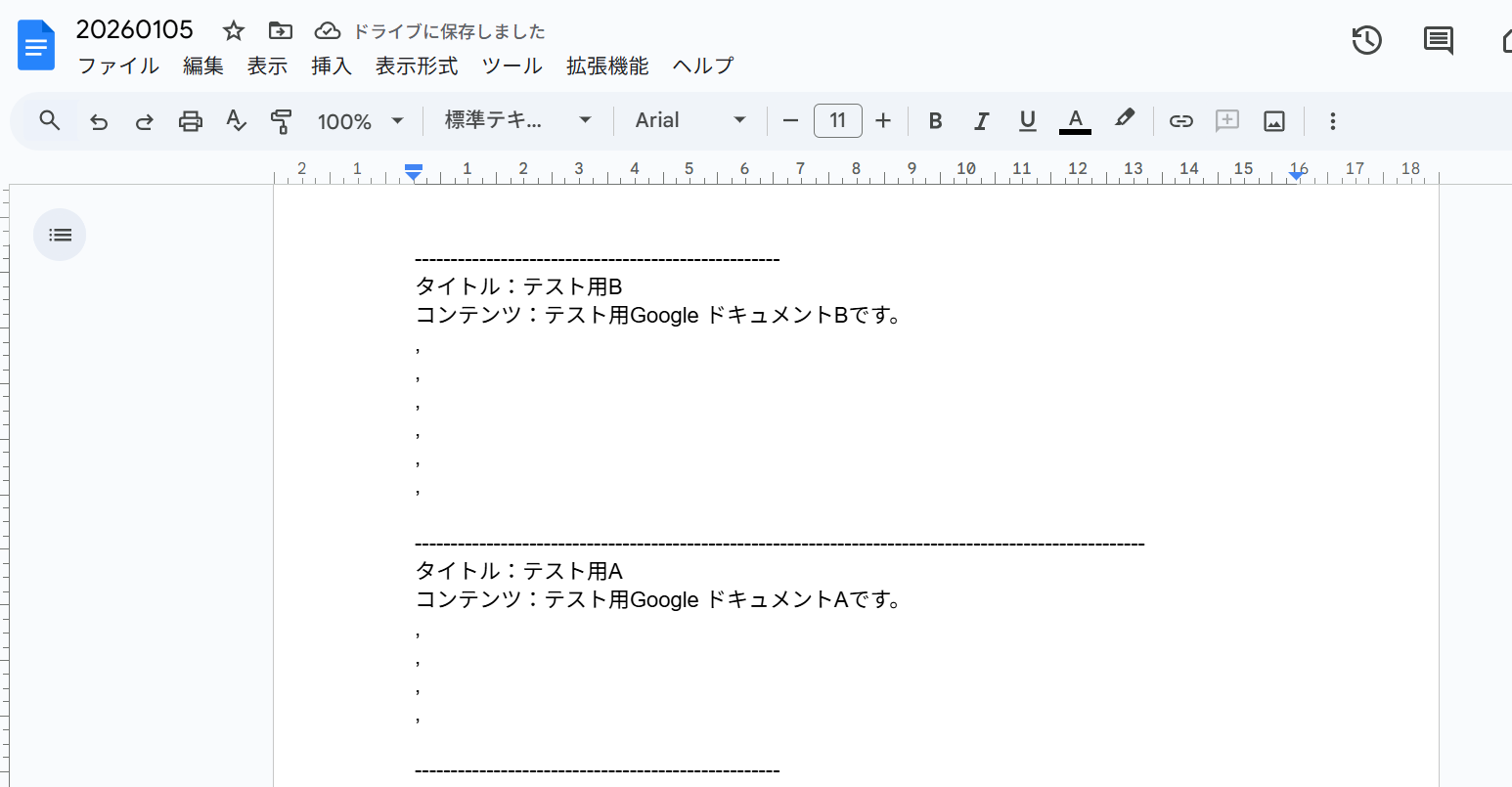The image size is (1512, 787).
Task: Open the Arial font dropdown
Action: point(689,120)
